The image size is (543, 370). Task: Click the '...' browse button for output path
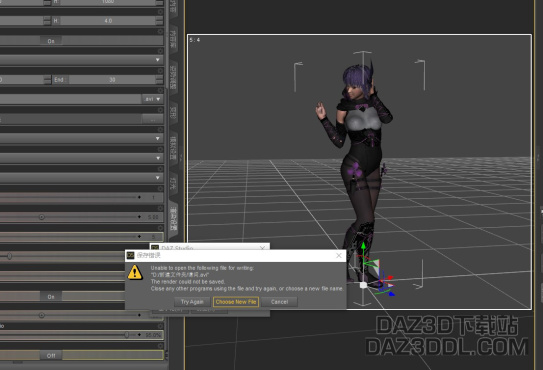tap(152, 119)
